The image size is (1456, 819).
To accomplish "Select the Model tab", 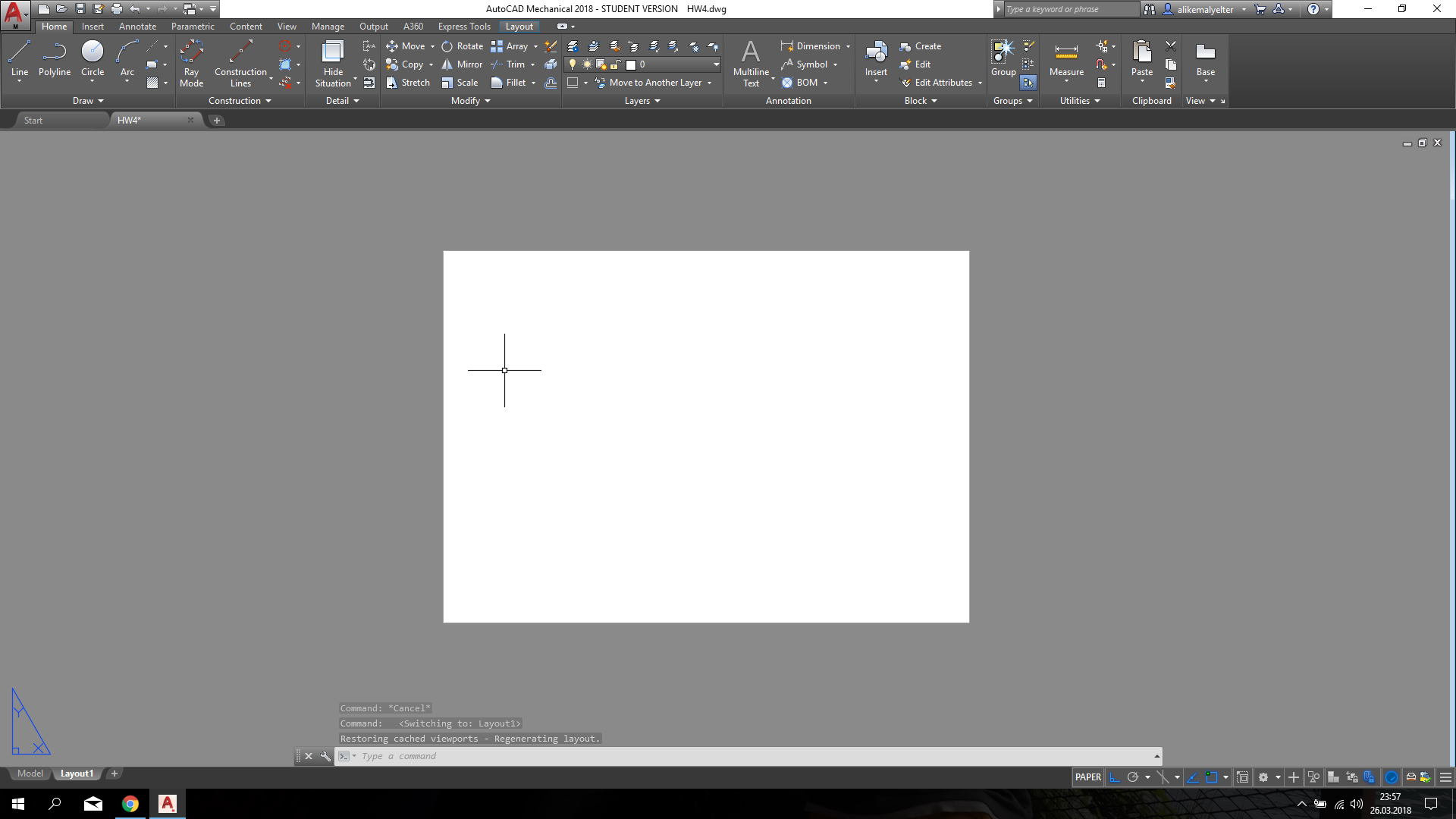I will pos(30,773).
